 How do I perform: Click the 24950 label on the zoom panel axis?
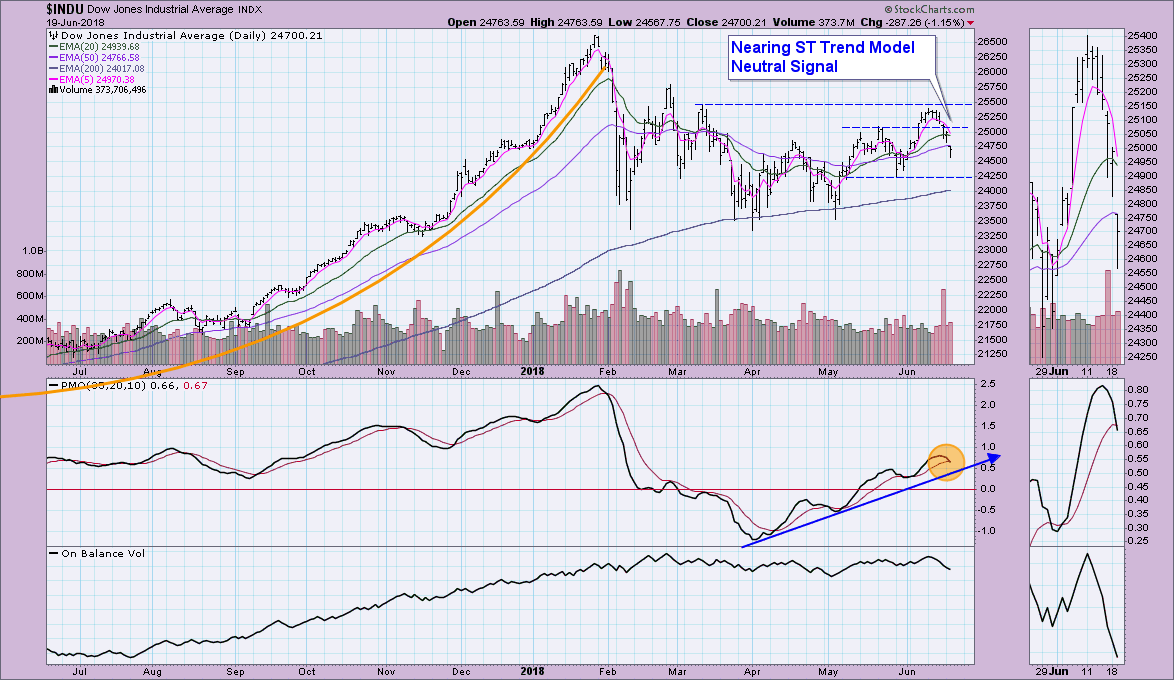coord(1141,162)
